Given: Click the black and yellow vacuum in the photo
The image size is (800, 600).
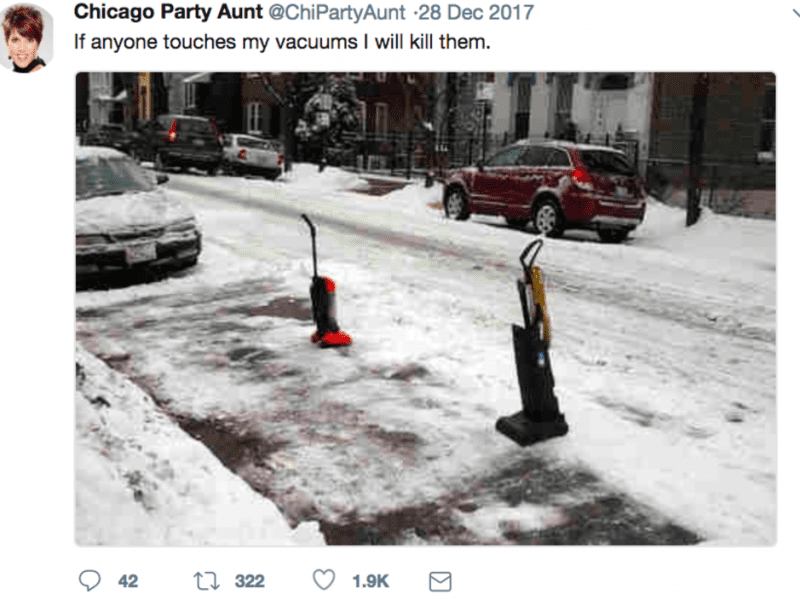Looking at the screenshot, I should [533, 343].
